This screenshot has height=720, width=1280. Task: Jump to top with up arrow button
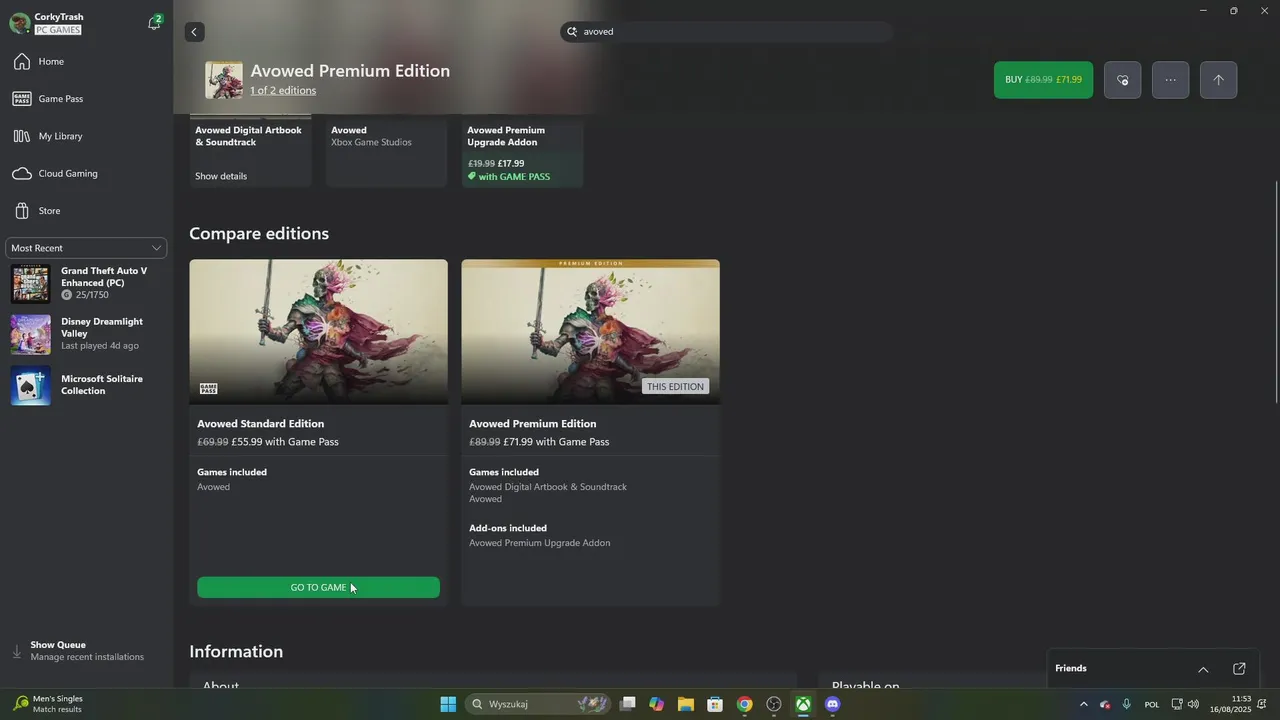[x=1218, y=80]
